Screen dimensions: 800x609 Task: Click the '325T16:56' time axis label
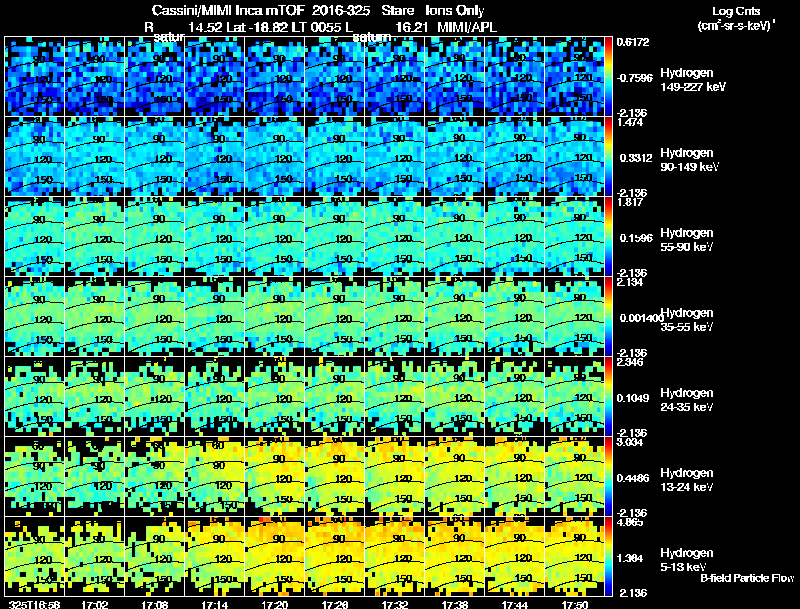(35, 604)
